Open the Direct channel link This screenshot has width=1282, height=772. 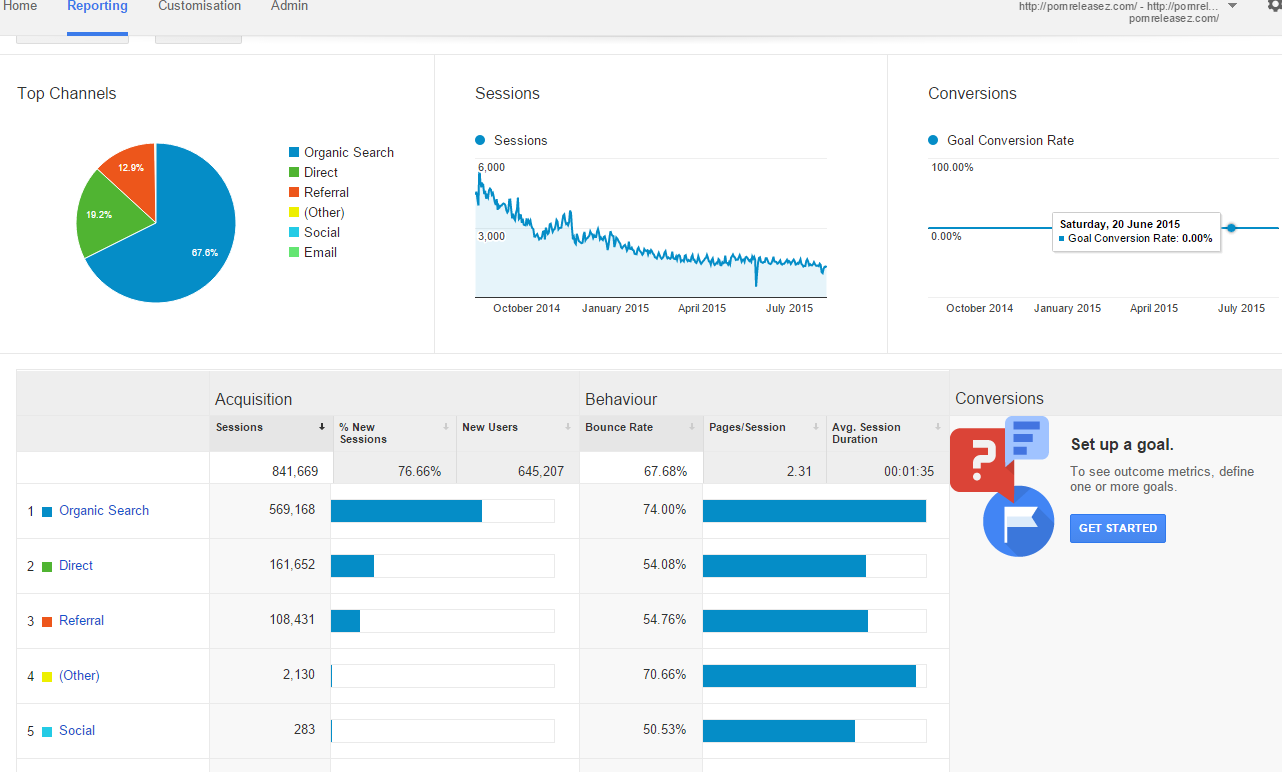point(76,566)
